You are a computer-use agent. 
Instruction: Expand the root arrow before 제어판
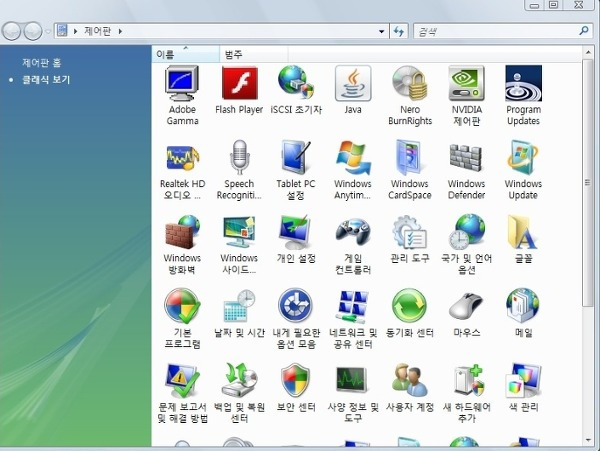click(x=75, y=31)
